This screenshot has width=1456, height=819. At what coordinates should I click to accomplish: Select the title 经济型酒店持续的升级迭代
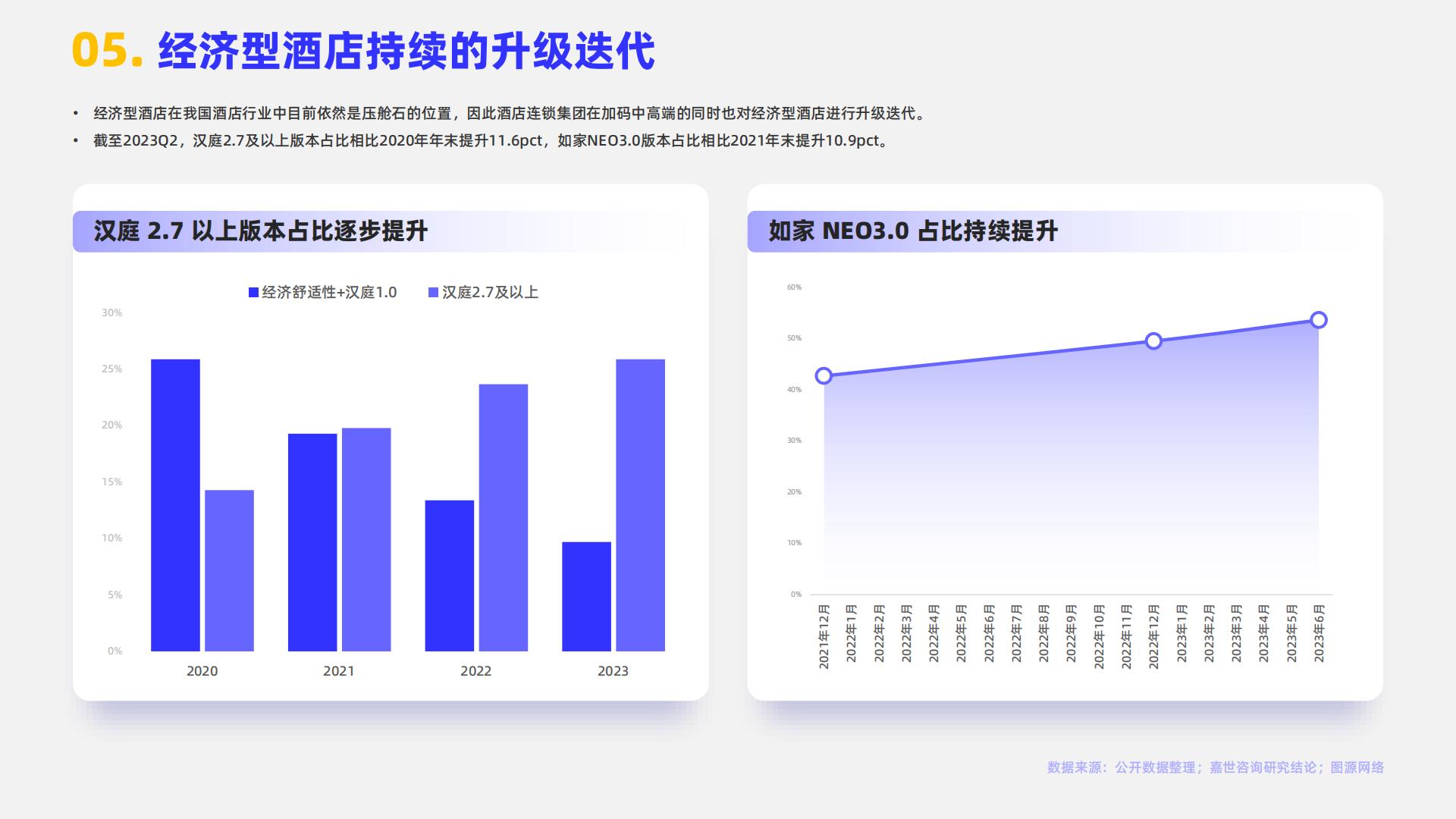point(406,52)
